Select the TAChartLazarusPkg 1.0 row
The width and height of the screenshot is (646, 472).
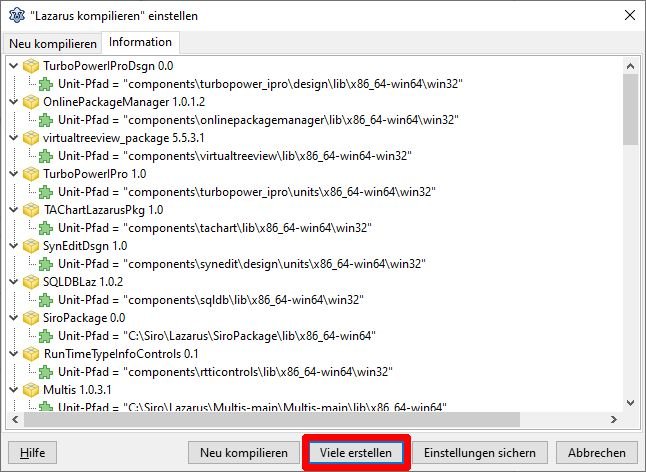(x=103, y=210)
